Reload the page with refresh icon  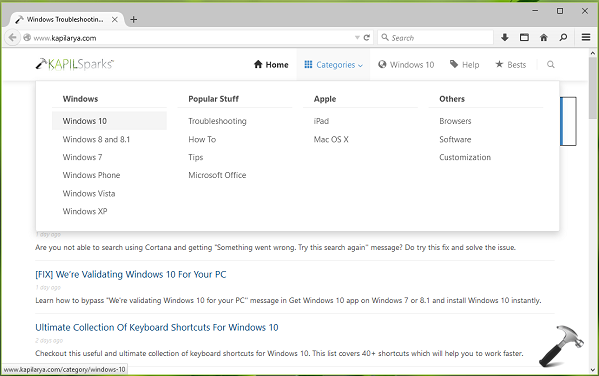367,37
